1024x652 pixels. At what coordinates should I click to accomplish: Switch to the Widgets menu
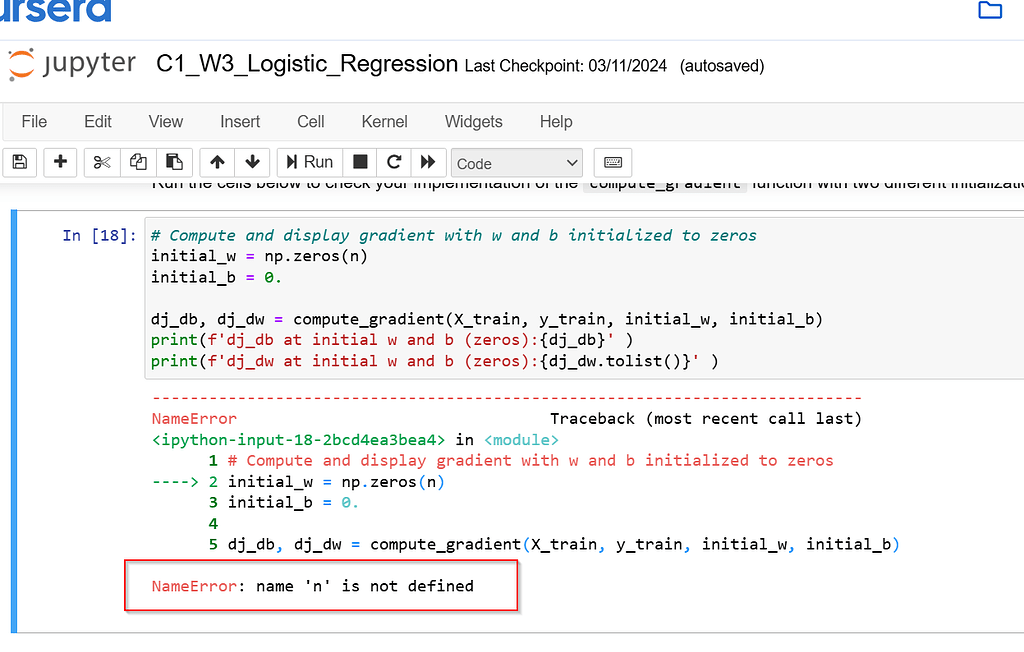coord(473,121)
